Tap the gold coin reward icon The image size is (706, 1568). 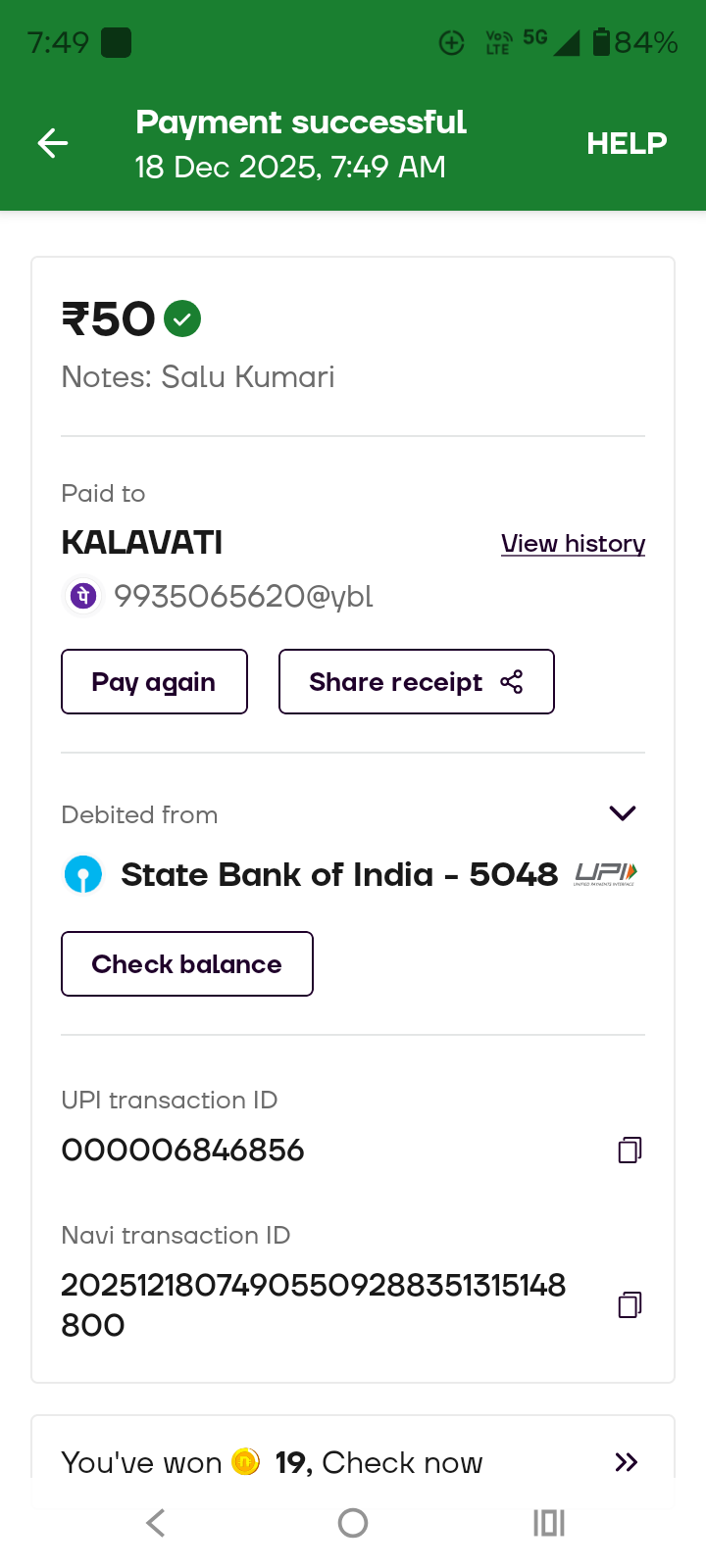[245, 1462]
